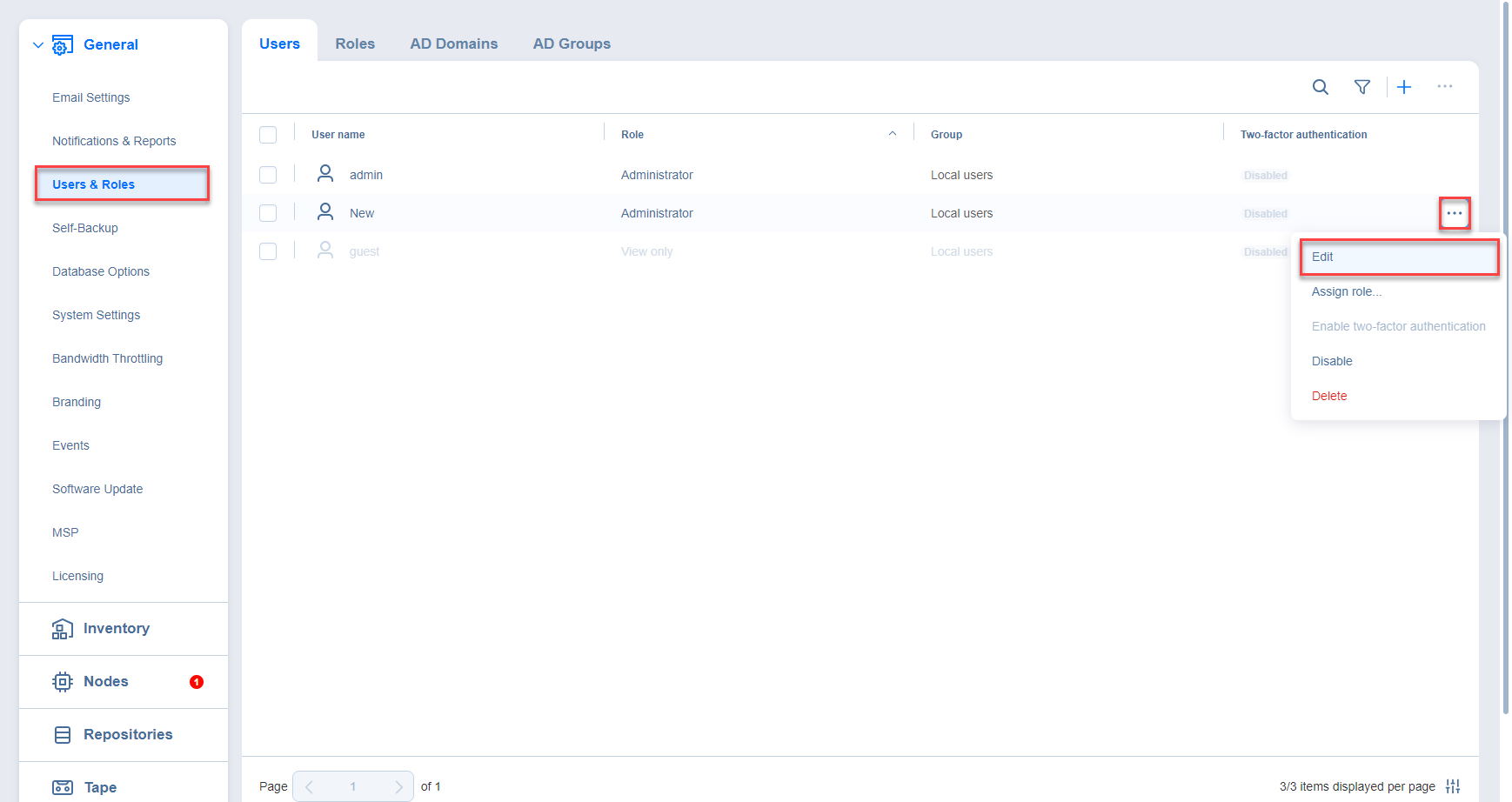Open the toolbar ellipsis menu above the table
Image resolution: width=1512 pixels, height=802 pixels.
[x=1444, y=87]
